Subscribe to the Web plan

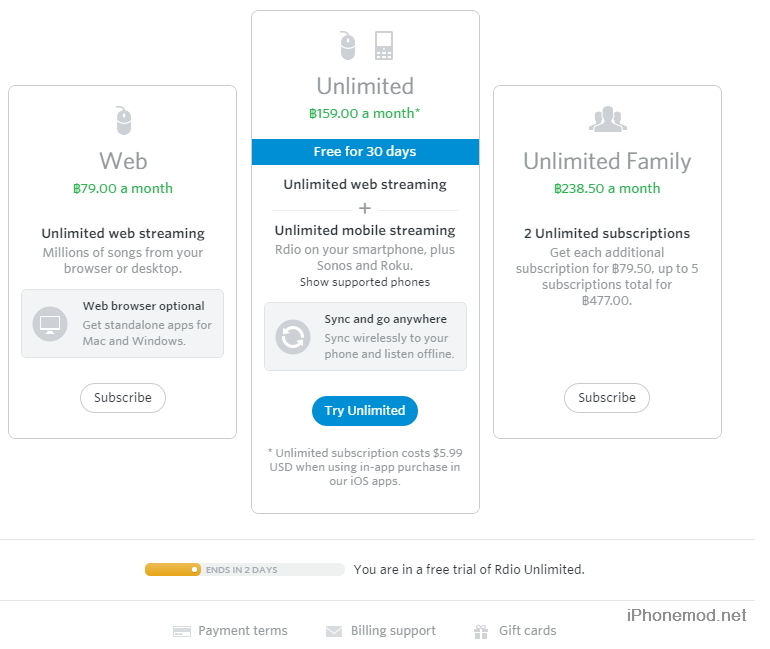pyautogui.click(x=123, y=398)
